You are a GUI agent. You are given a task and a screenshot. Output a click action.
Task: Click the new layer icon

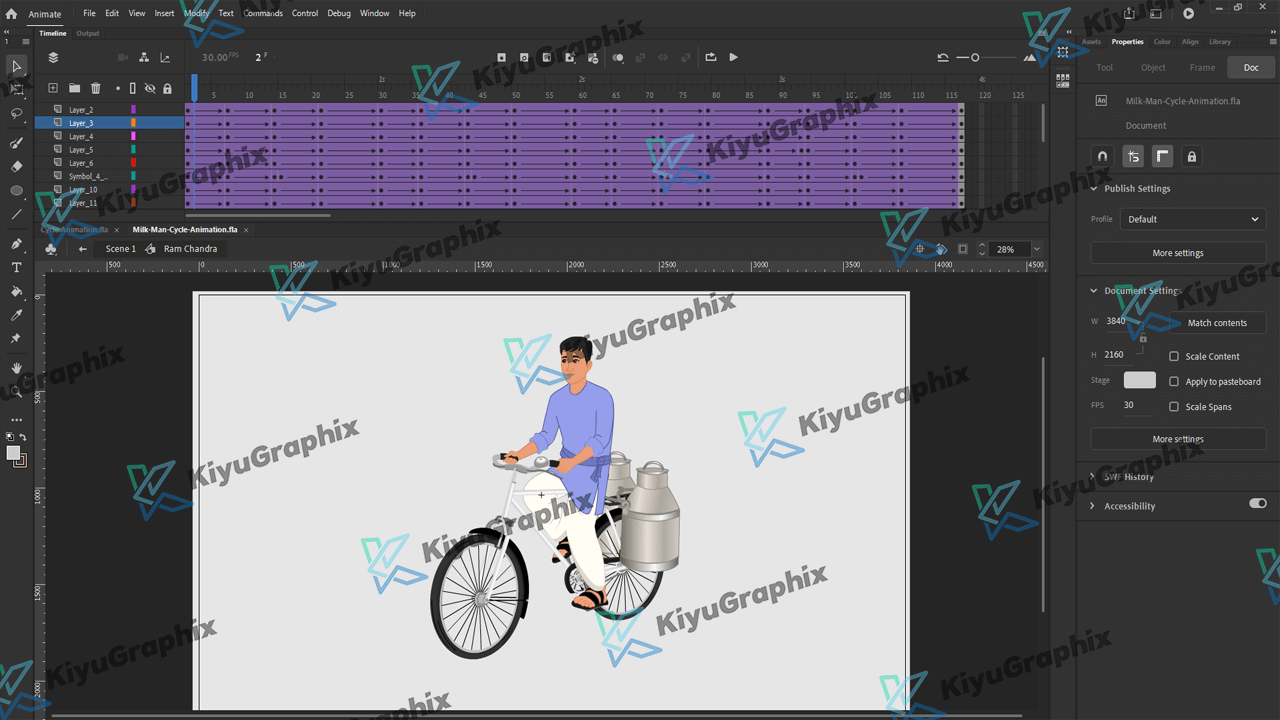(x=53, y=89)
